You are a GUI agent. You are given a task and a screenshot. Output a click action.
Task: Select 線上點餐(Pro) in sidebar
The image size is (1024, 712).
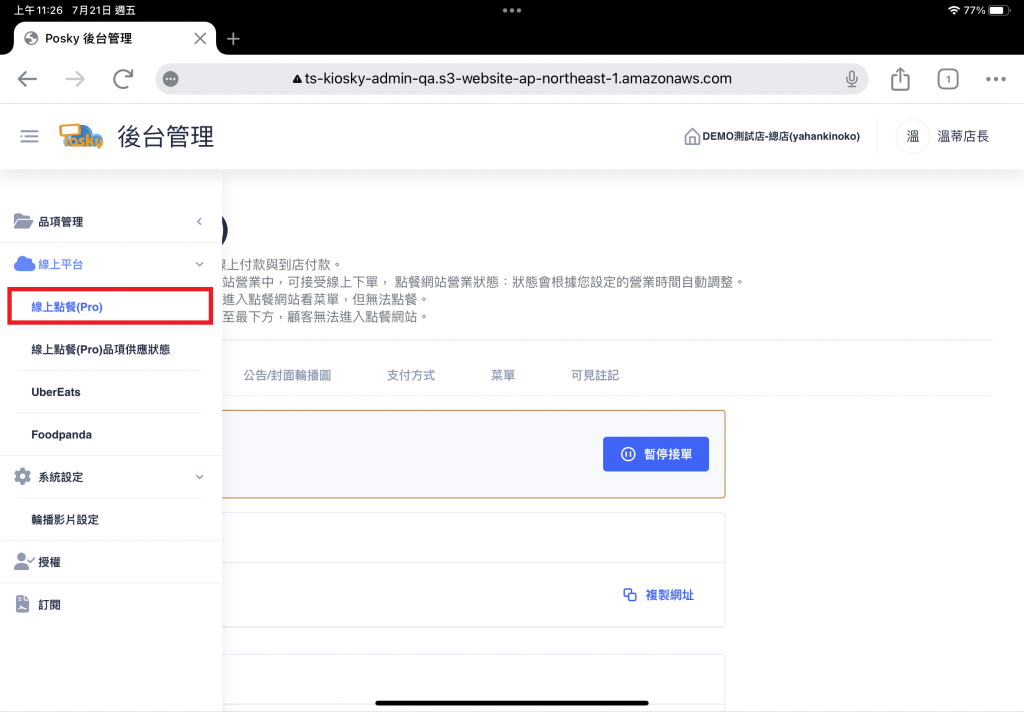[110, 306]
